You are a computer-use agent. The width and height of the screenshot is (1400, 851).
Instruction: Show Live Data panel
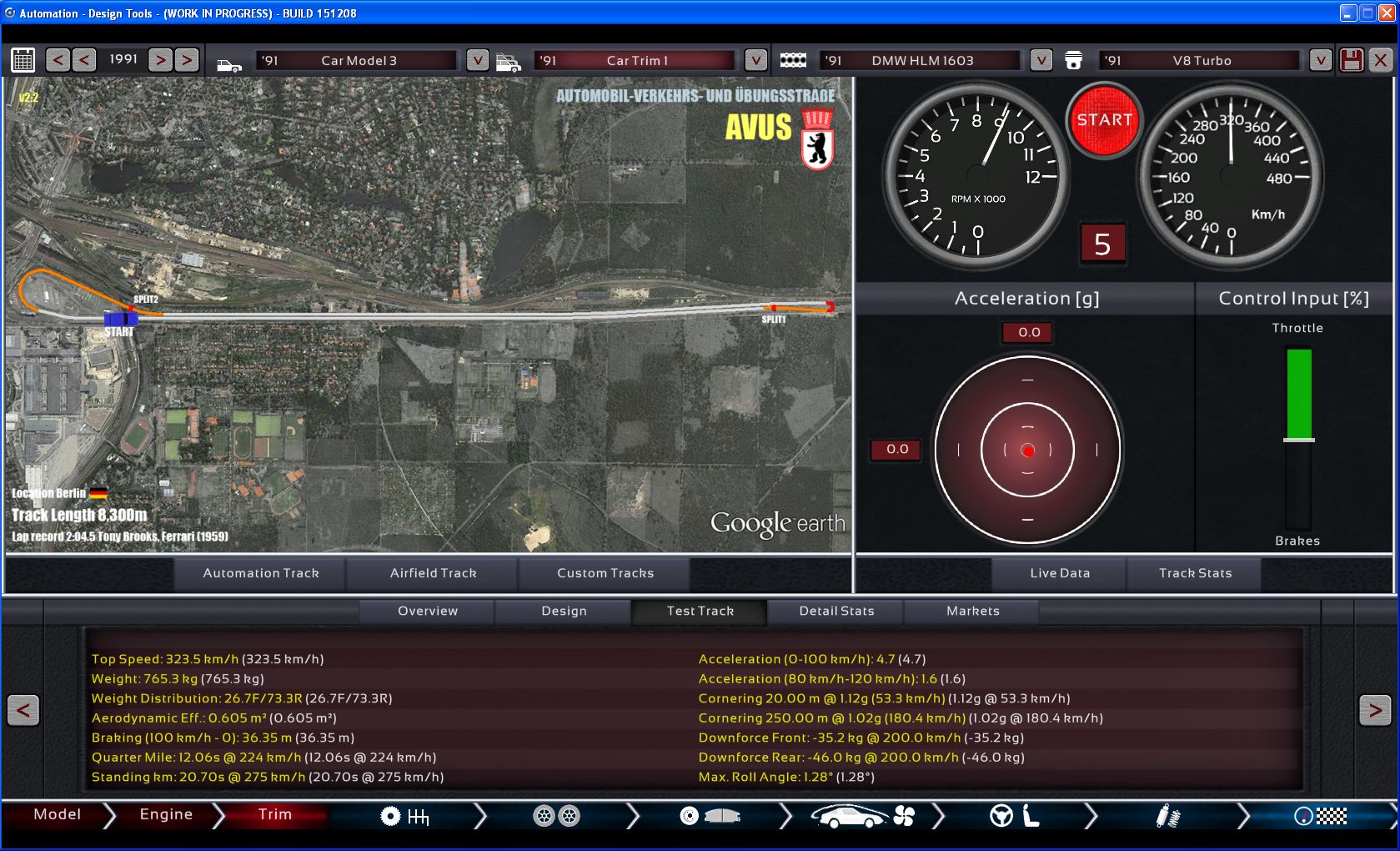click(1059, 573)
